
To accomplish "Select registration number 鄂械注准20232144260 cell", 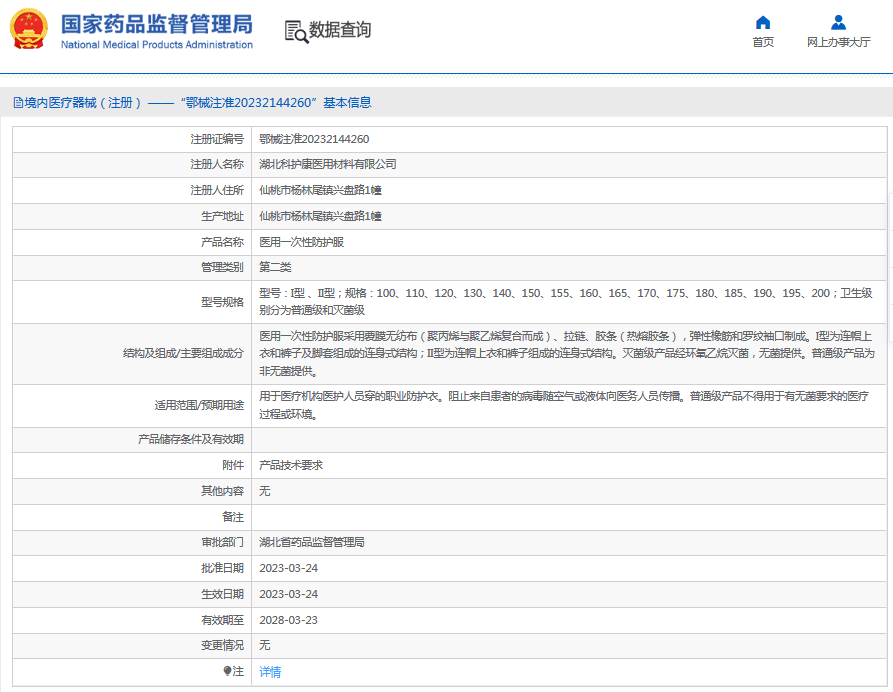I will 314,139.
